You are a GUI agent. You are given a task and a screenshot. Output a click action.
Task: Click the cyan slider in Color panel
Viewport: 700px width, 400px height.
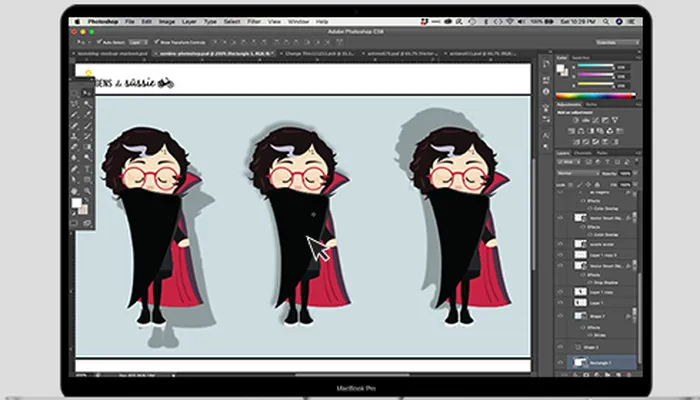click(596, 67)
